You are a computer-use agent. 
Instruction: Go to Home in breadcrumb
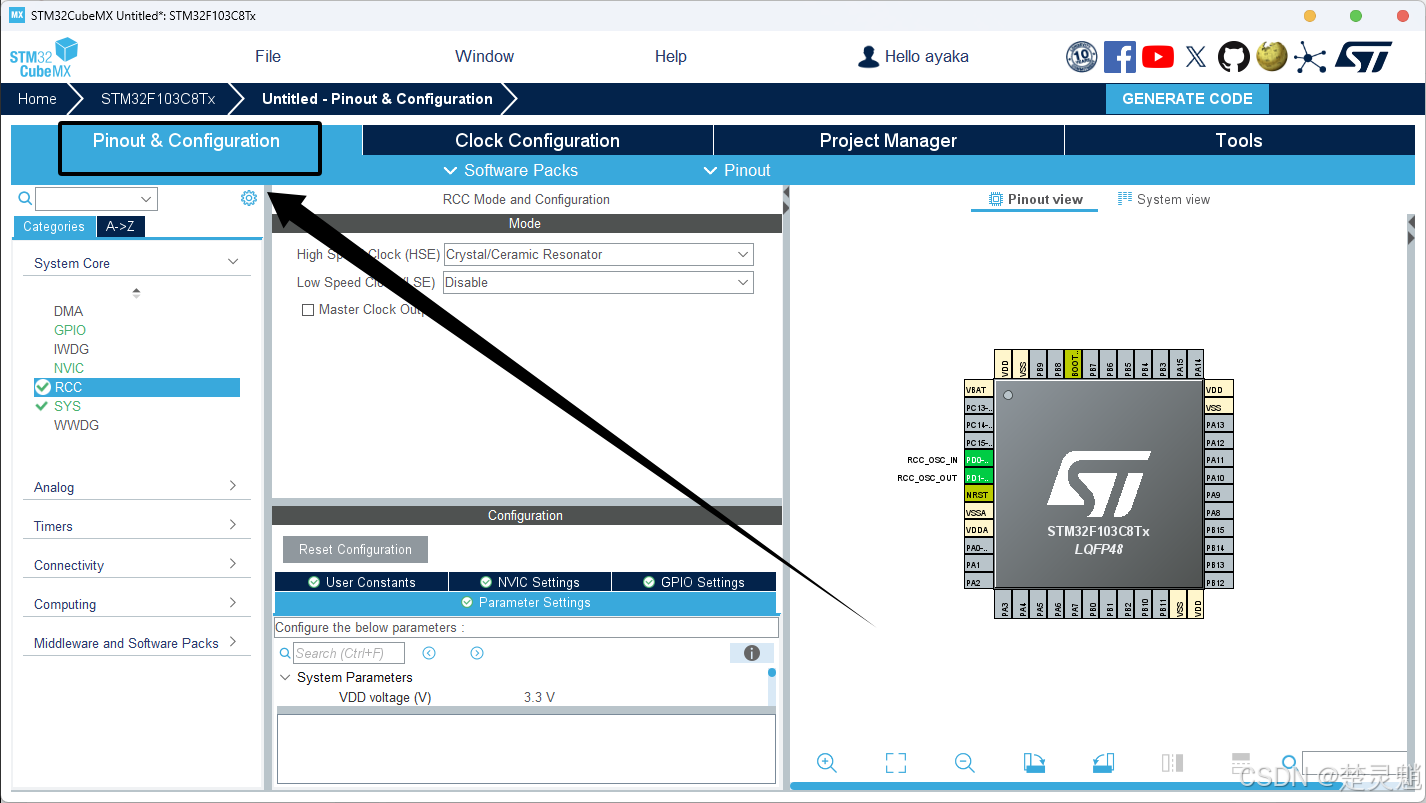37,99
